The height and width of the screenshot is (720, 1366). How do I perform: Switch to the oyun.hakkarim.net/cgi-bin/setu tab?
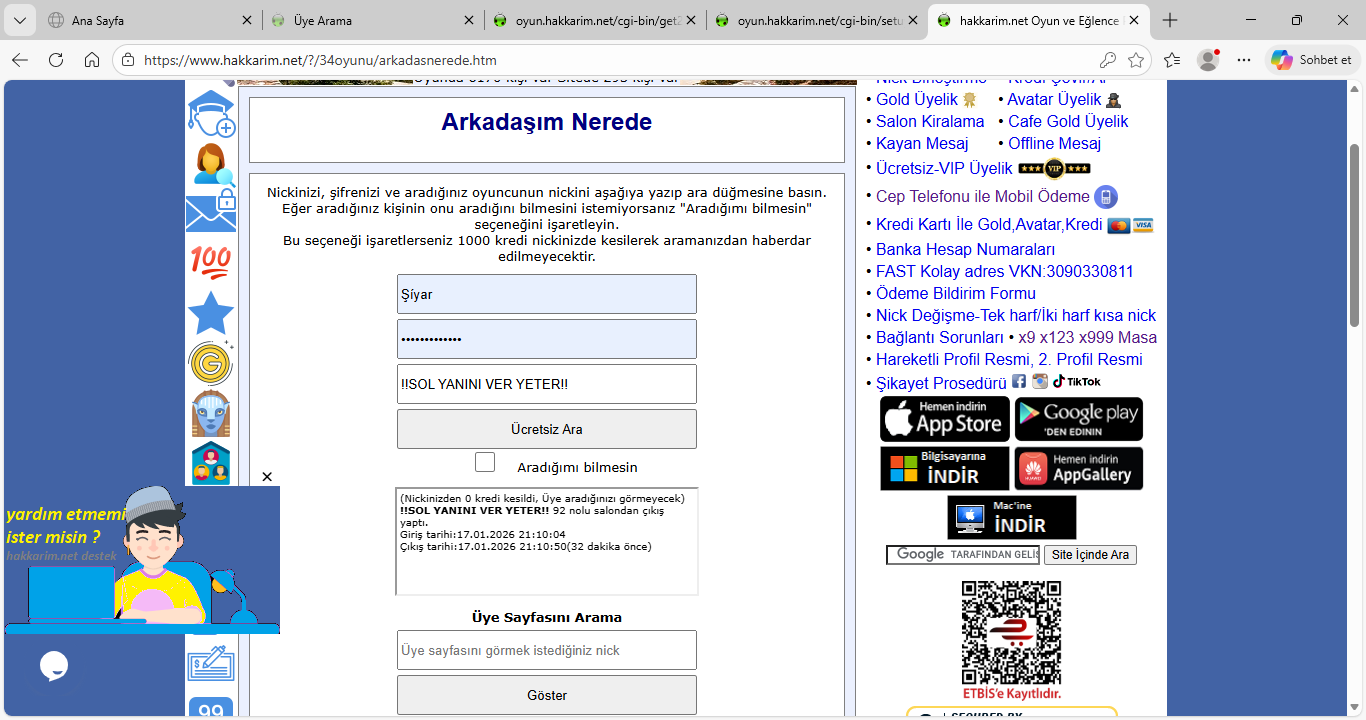click(x=815, y=20)
